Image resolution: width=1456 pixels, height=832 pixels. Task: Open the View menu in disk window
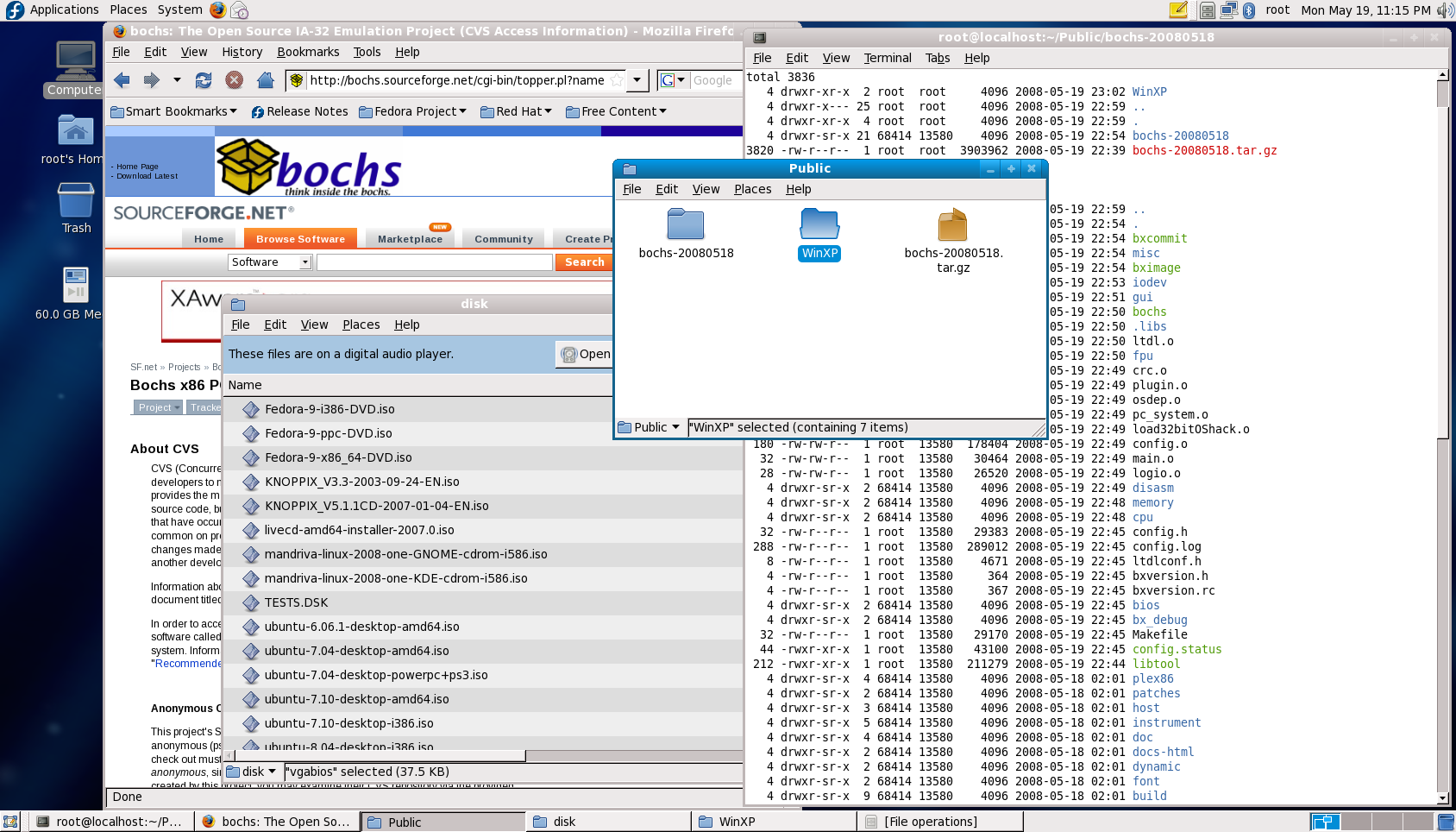(x=314, y=325)
